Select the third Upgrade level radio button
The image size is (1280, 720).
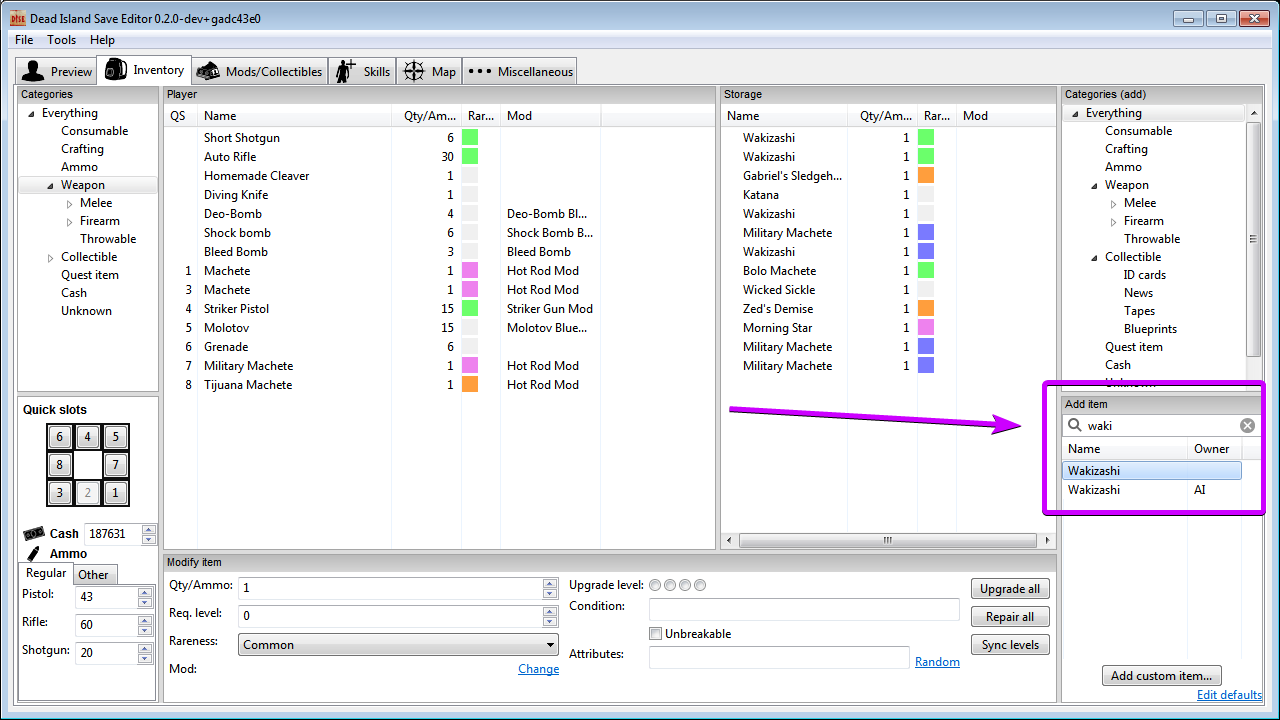[685, 585]
